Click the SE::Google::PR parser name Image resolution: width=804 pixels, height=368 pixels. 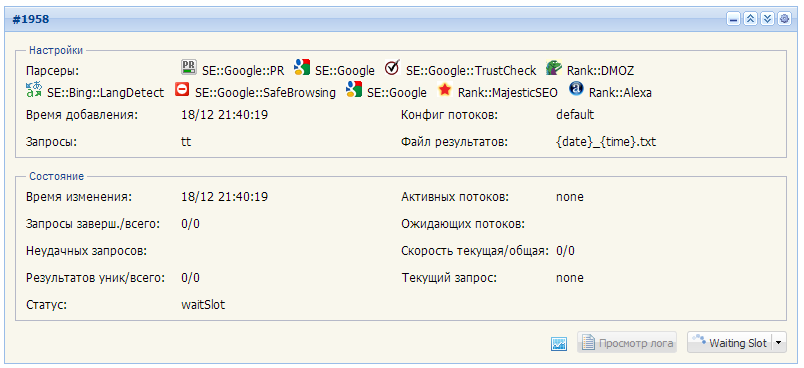coord(243,71)
